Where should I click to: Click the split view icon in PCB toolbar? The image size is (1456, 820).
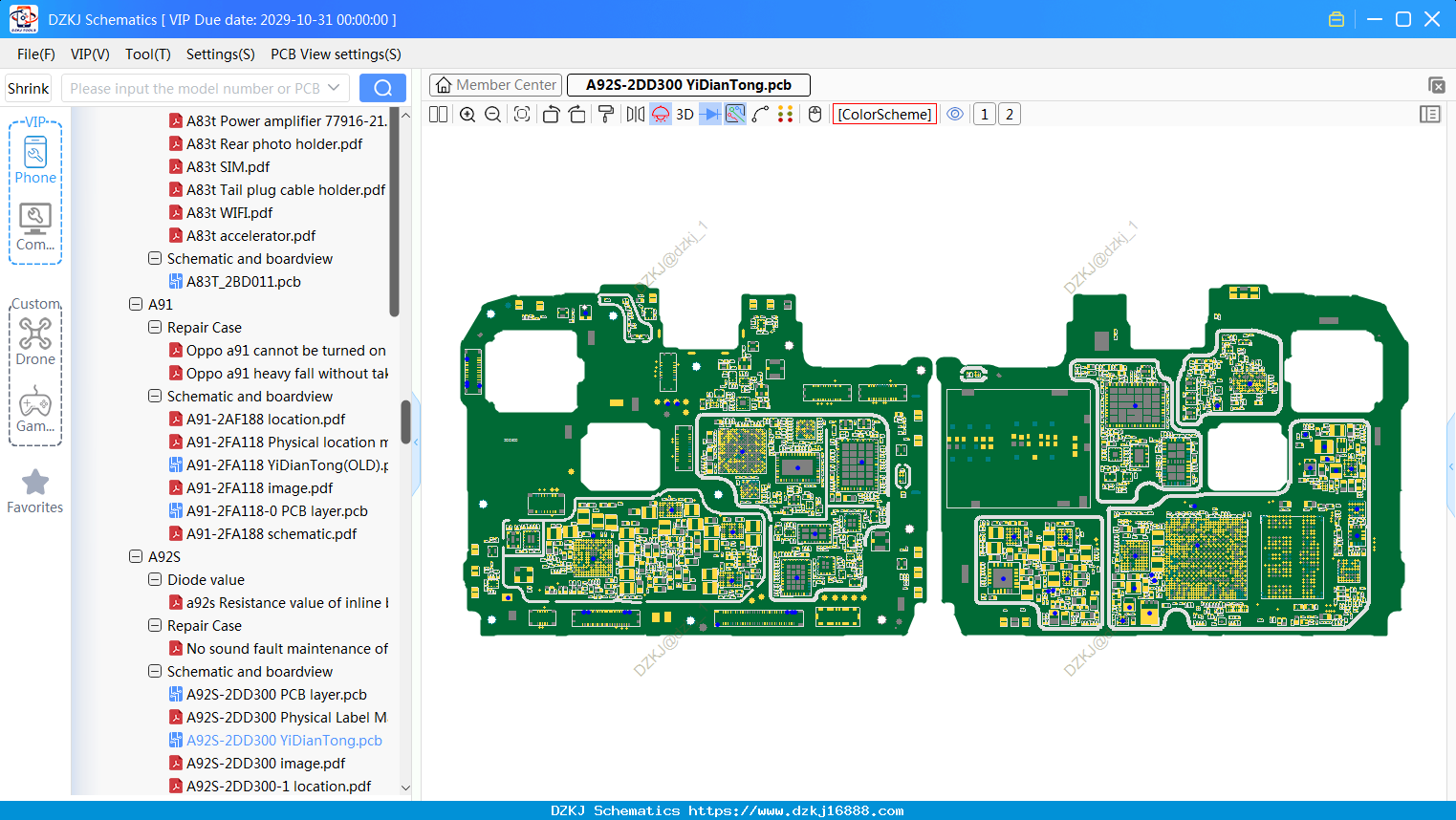tap(438, 115)
